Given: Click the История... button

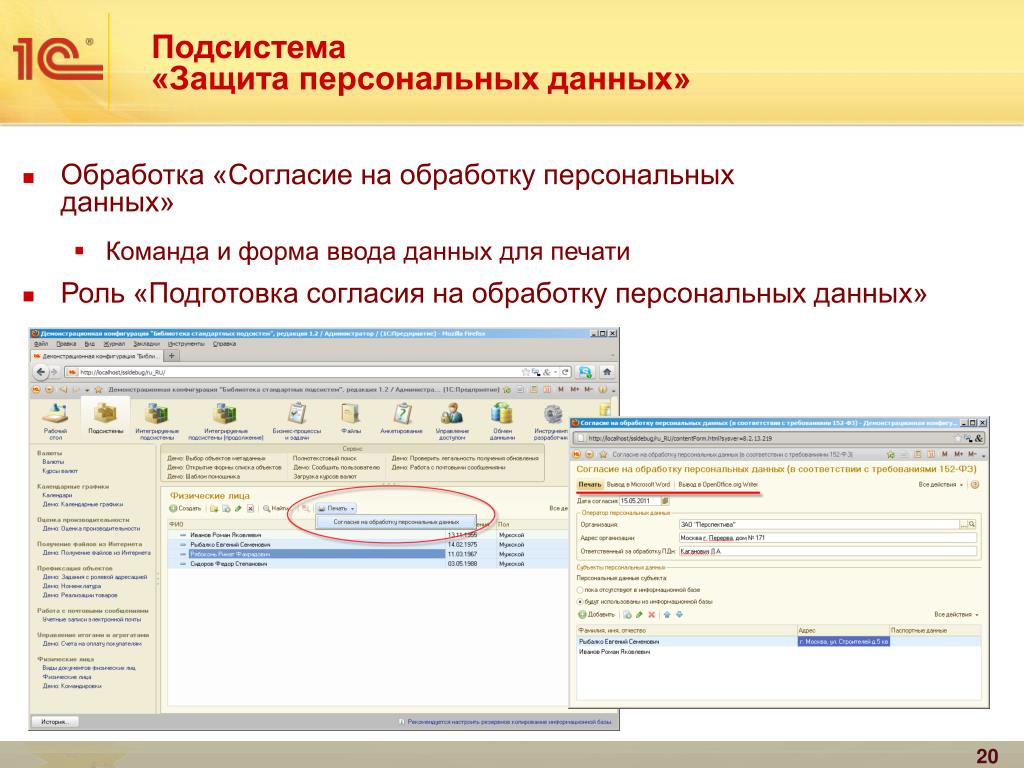Looking at the screenshot, I should 54,722.
